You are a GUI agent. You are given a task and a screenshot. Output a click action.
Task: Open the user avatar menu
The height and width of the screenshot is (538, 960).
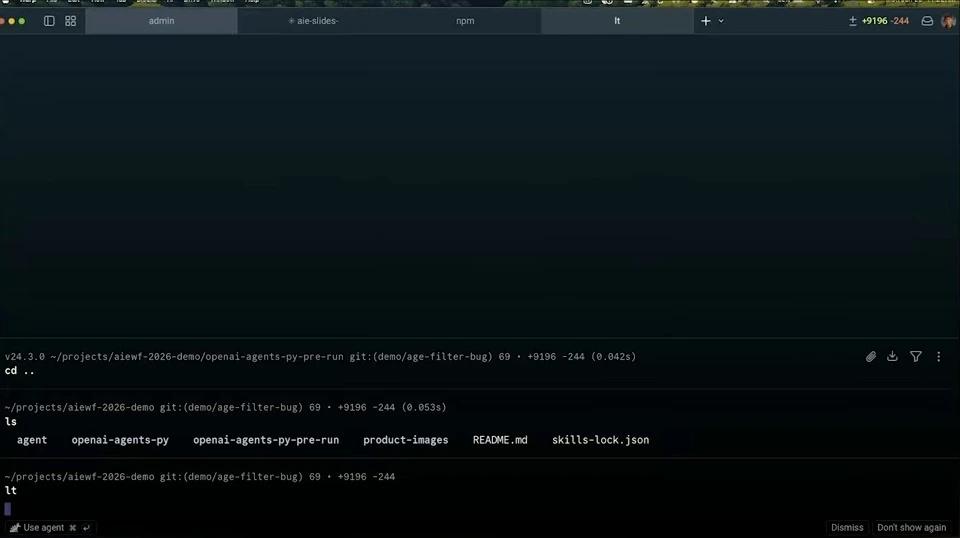948,21
